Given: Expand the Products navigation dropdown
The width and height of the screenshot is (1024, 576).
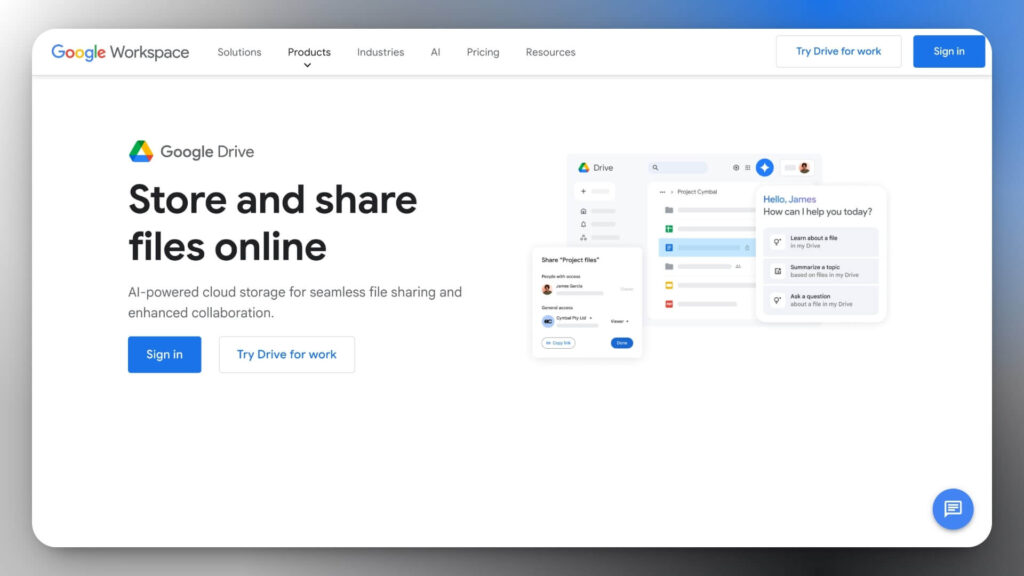Looking at the screenshot, I should 309,52.
